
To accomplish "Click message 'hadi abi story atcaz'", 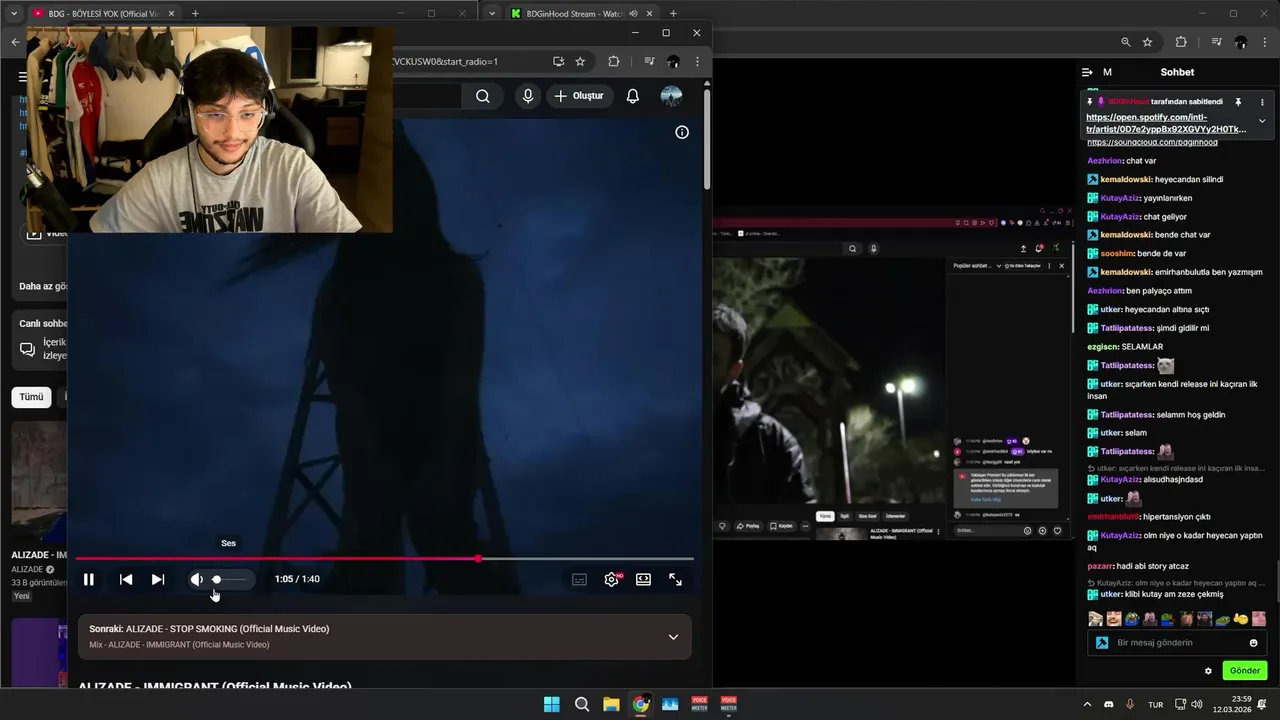I will (x=1155, y=566).
